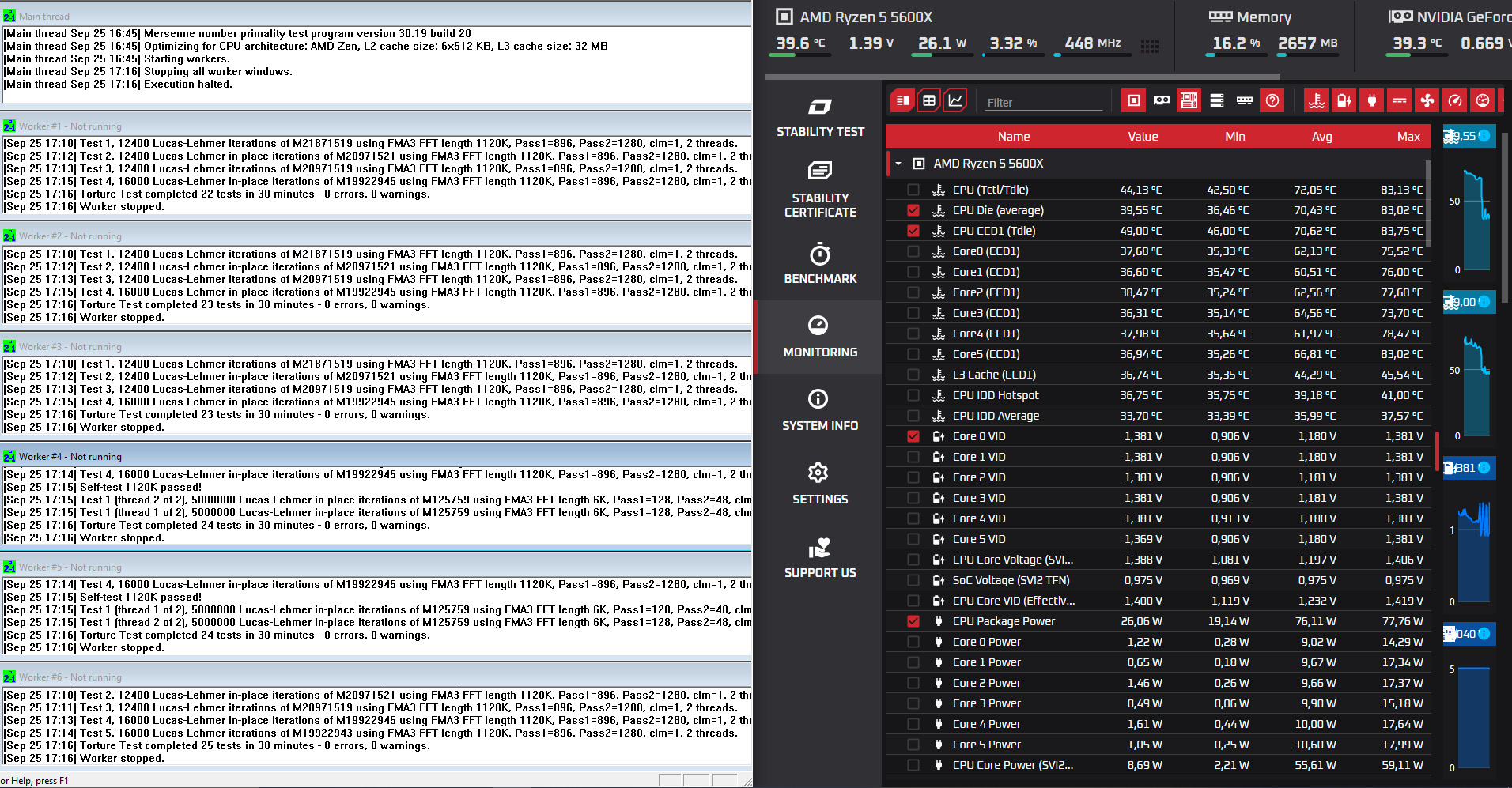Toggle the motherboard hardware filter icon
Image resolution: width=1512 pixels, height=788 pixels.
[1189, 100]
